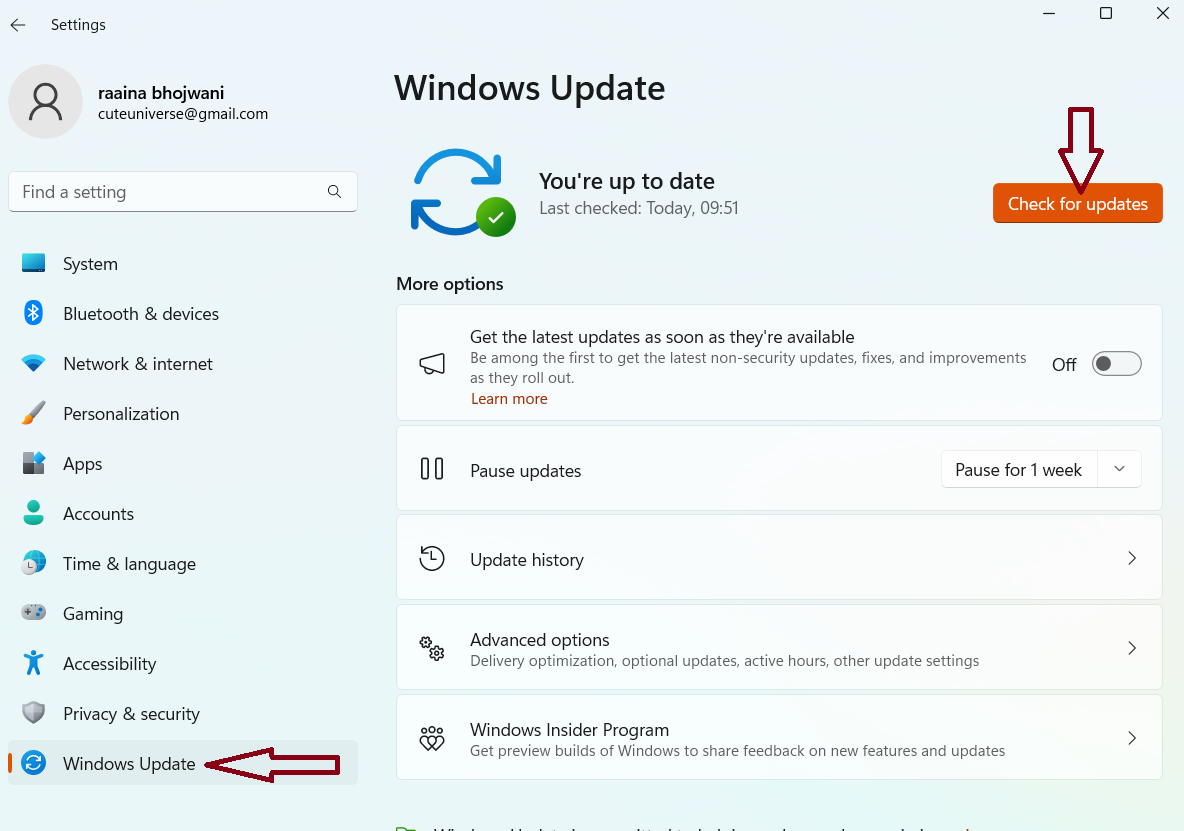Select Time & language in sidebar
This screenshot has width=1184, height=831.
[x=129, y=564]
